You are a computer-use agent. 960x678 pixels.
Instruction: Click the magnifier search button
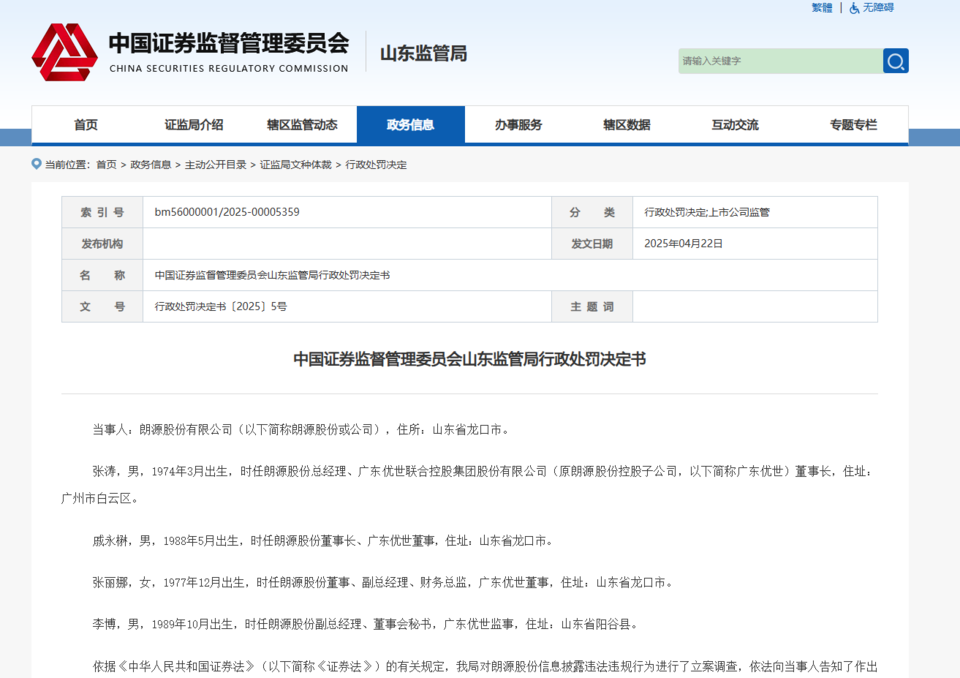tap(895, 61)
